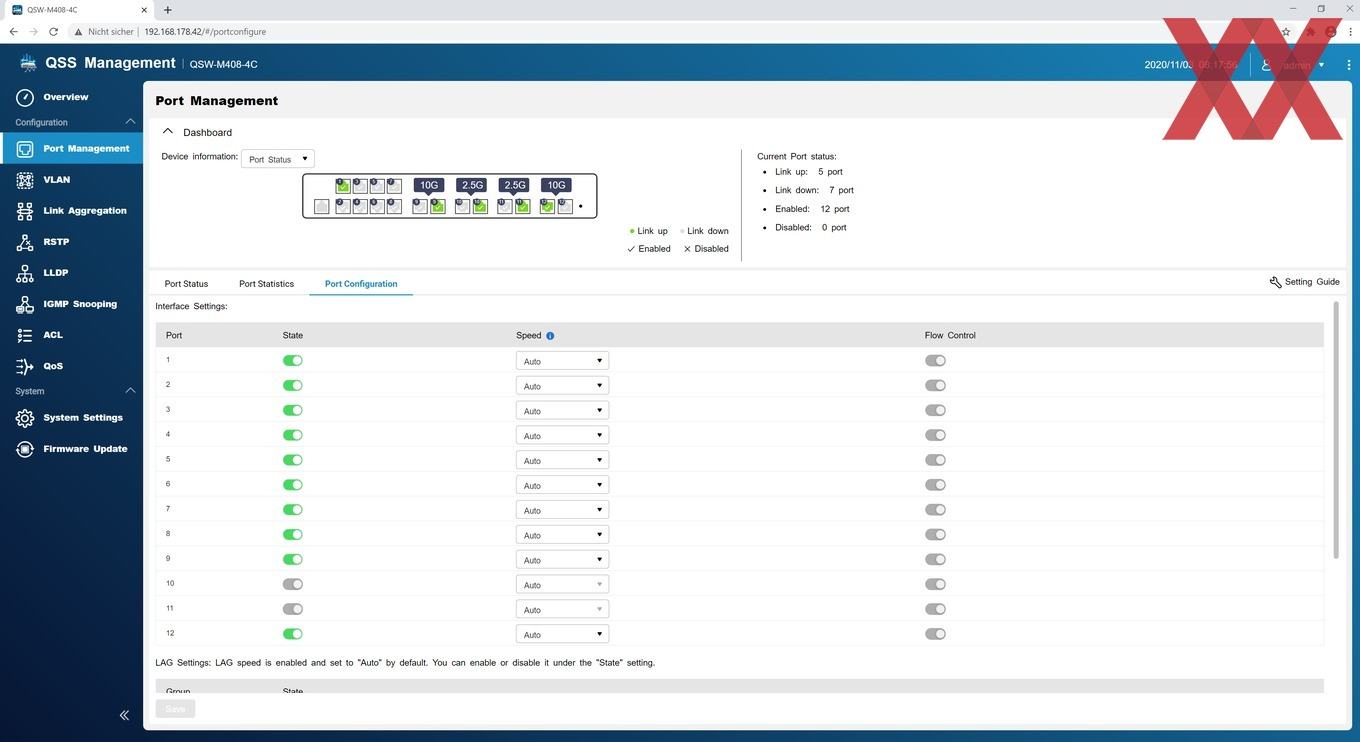Click the green-checked port 9 icon
Screen dimensions: 1360x742
[438, 206]
